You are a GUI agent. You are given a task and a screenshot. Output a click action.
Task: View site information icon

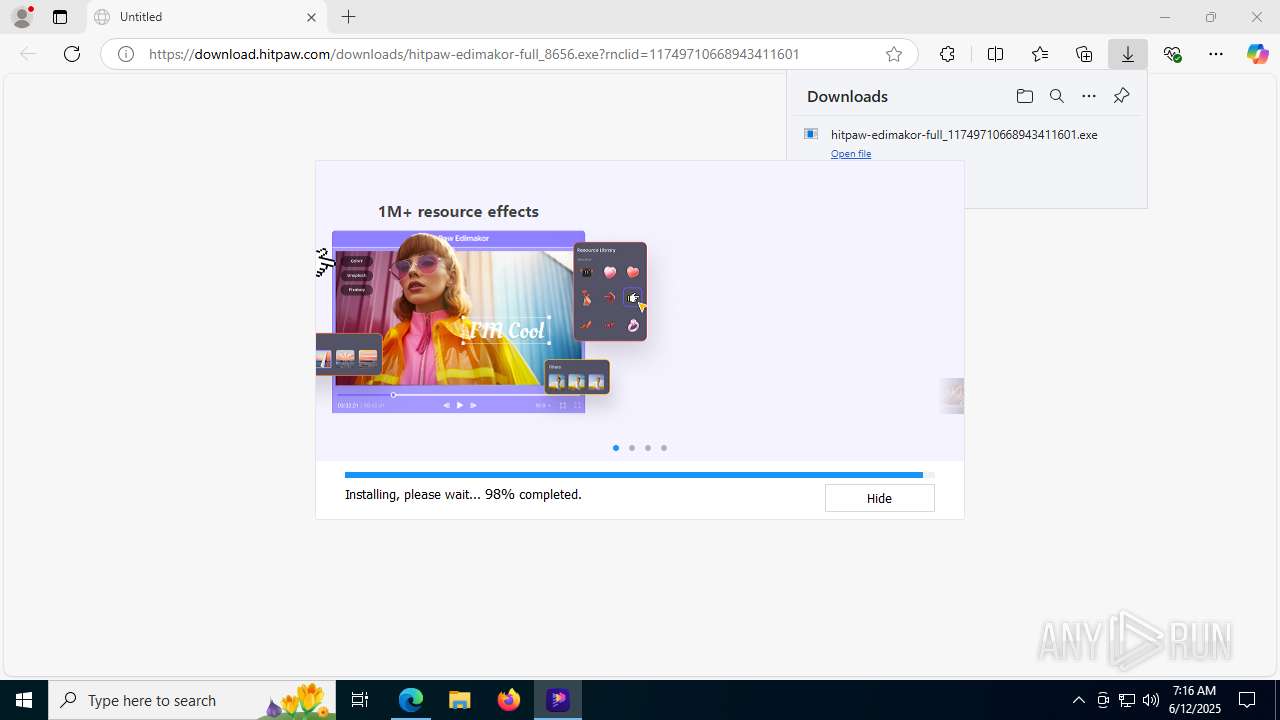[126, 54]
